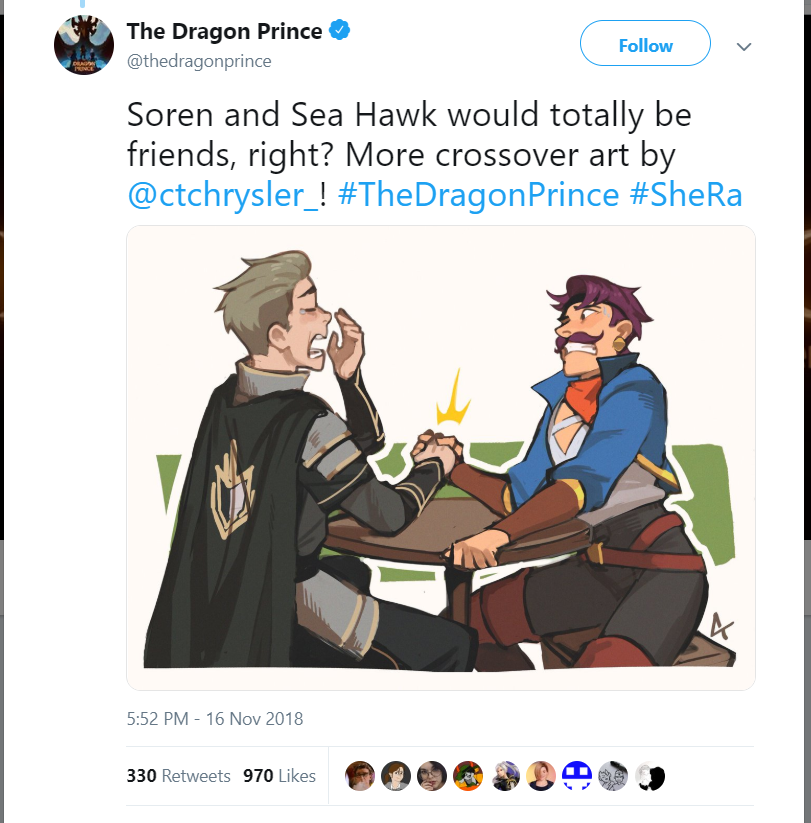The width and height of the screenshot is (811, 823).
Task: Open the last black-and-white liker avatar
Action: pos(650,776)
